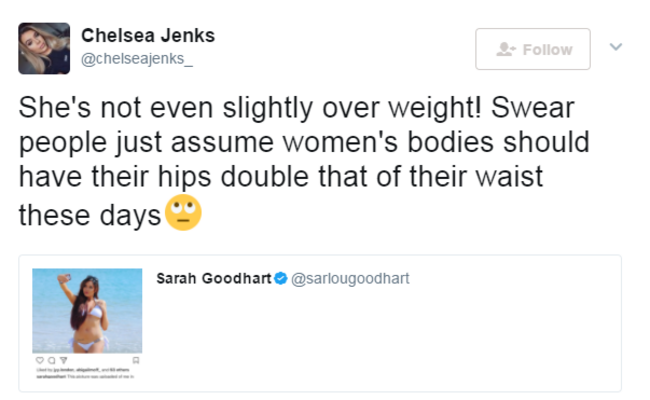The height and width of the screenshot is (400, 650).
Task: Click the "Liked by" line under the photo
Action: point(80,368)
